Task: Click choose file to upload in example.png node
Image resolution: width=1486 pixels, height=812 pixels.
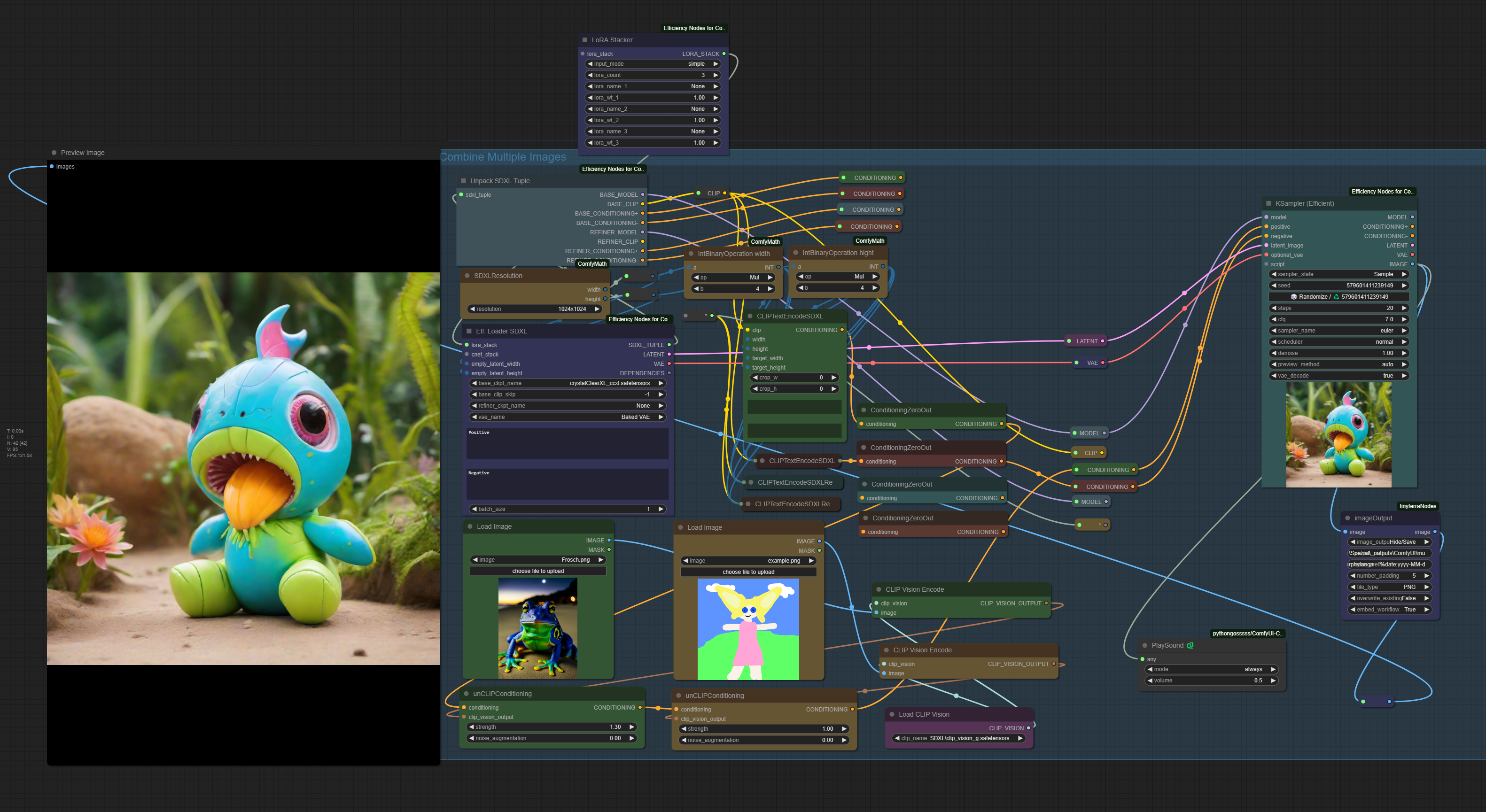Action: pos(748,572)
